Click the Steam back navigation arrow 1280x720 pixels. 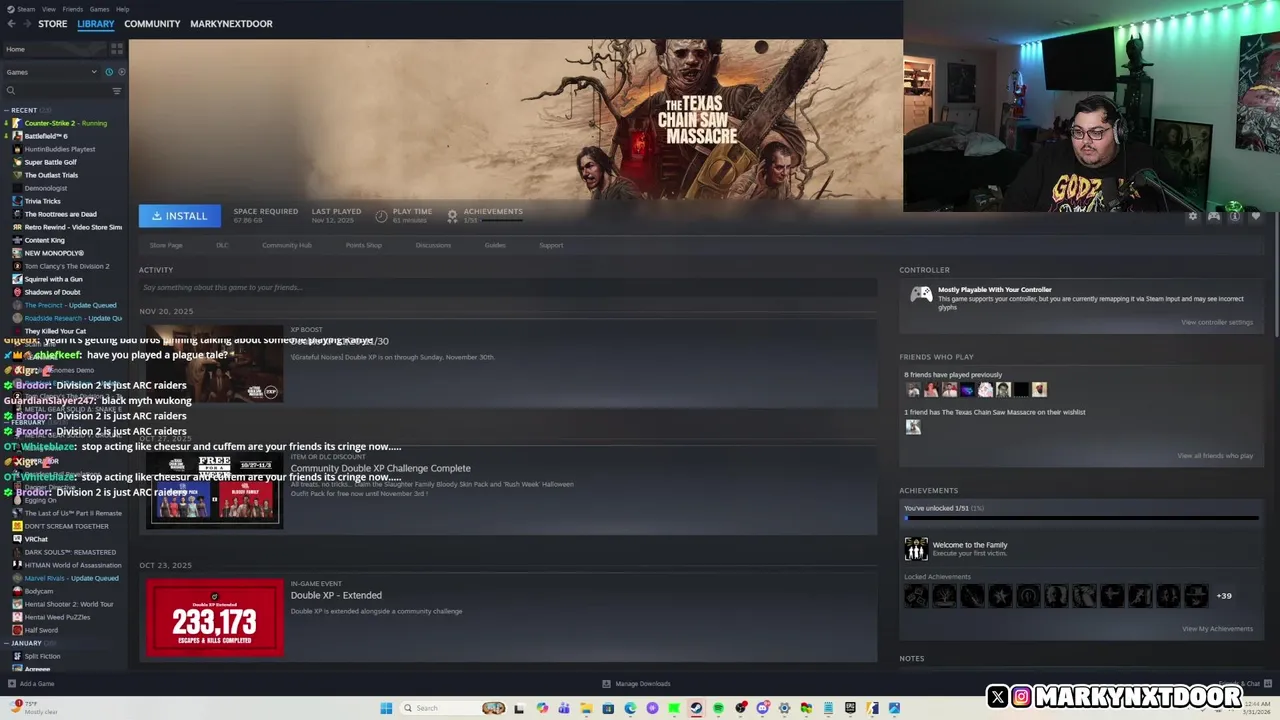click(11, 24)
